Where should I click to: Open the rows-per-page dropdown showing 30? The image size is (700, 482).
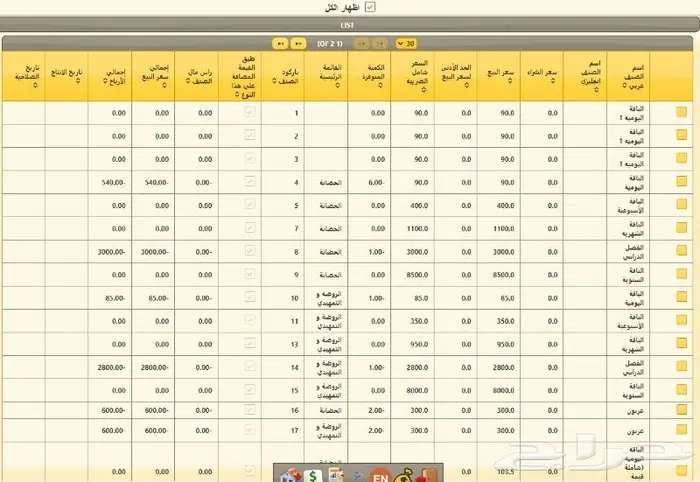[406, 43]
